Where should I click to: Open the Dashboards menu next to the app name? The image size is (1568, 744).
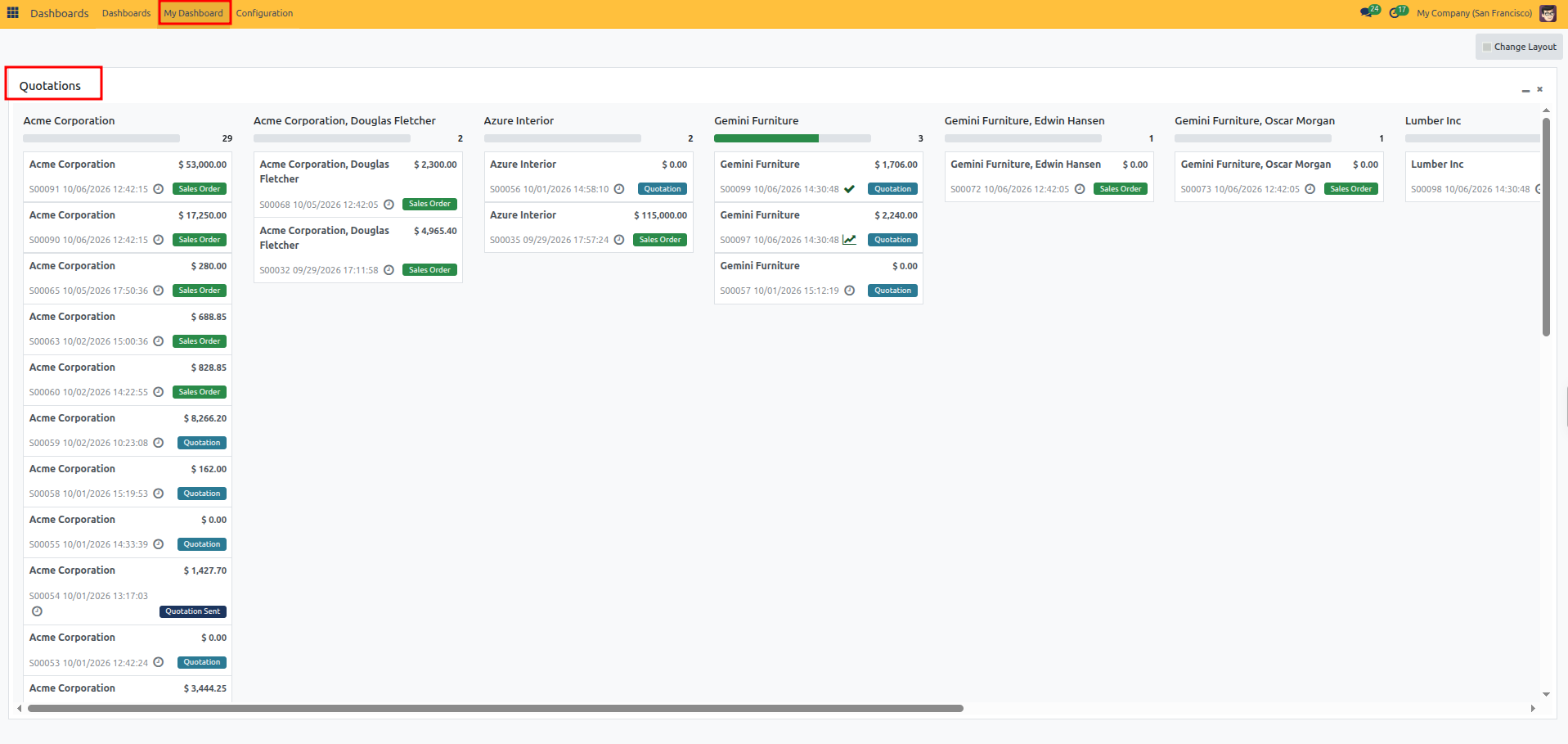coord(126,13)
